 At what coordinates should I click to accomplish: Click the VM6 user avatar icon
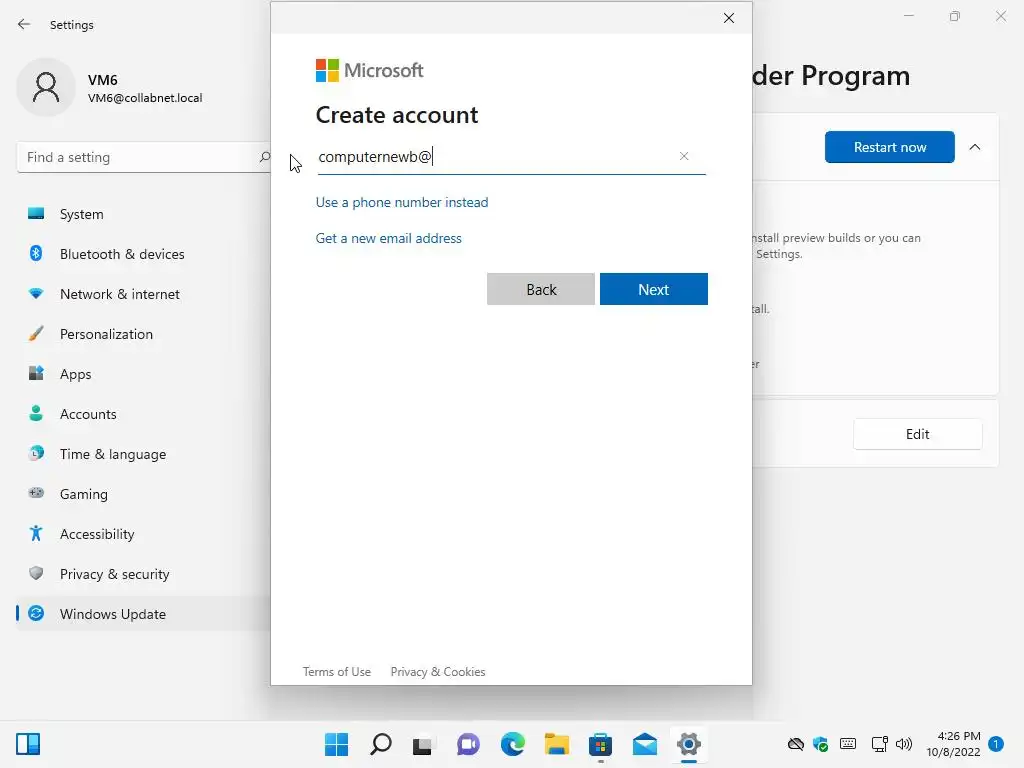pos(46,88)
